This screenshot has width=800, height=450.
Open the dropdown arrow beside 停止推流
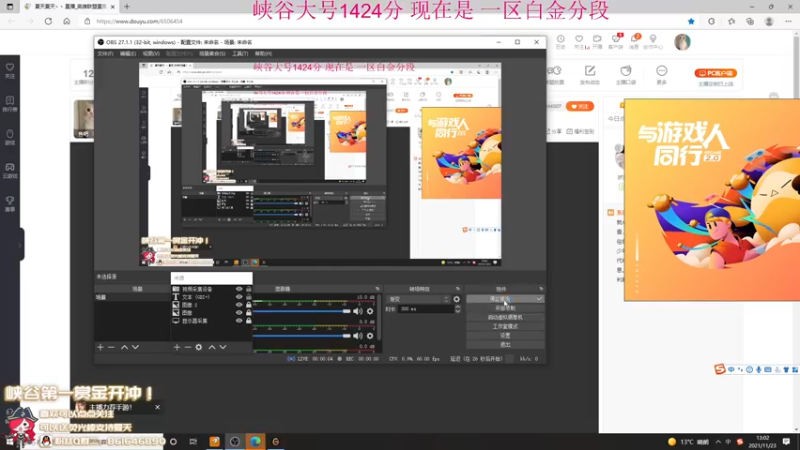tap(539, 299)
